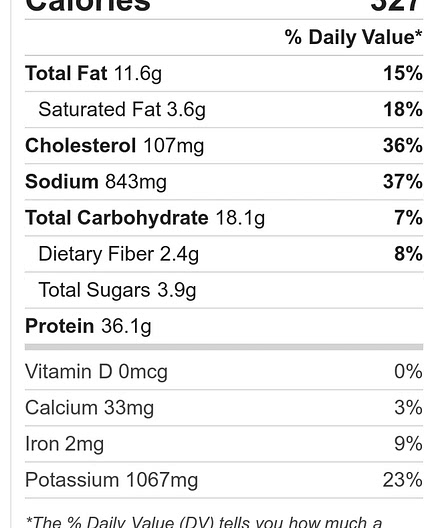Viewport: 428px width, 528px height.
Task: Click the Total Sugars 3.9g text
Action: tap(117, 290)
